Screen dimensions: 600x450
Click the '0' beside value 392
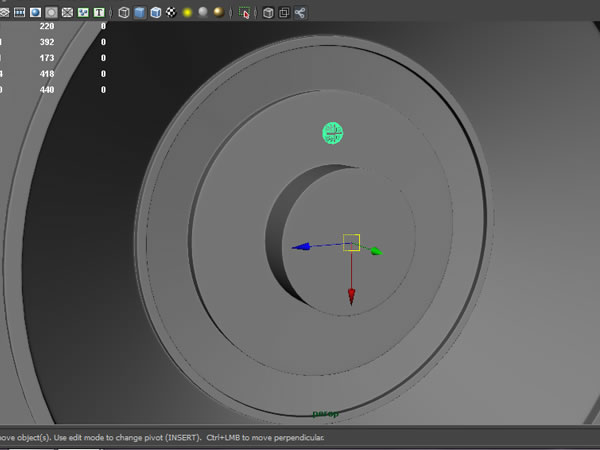click(x=103, y=42)
